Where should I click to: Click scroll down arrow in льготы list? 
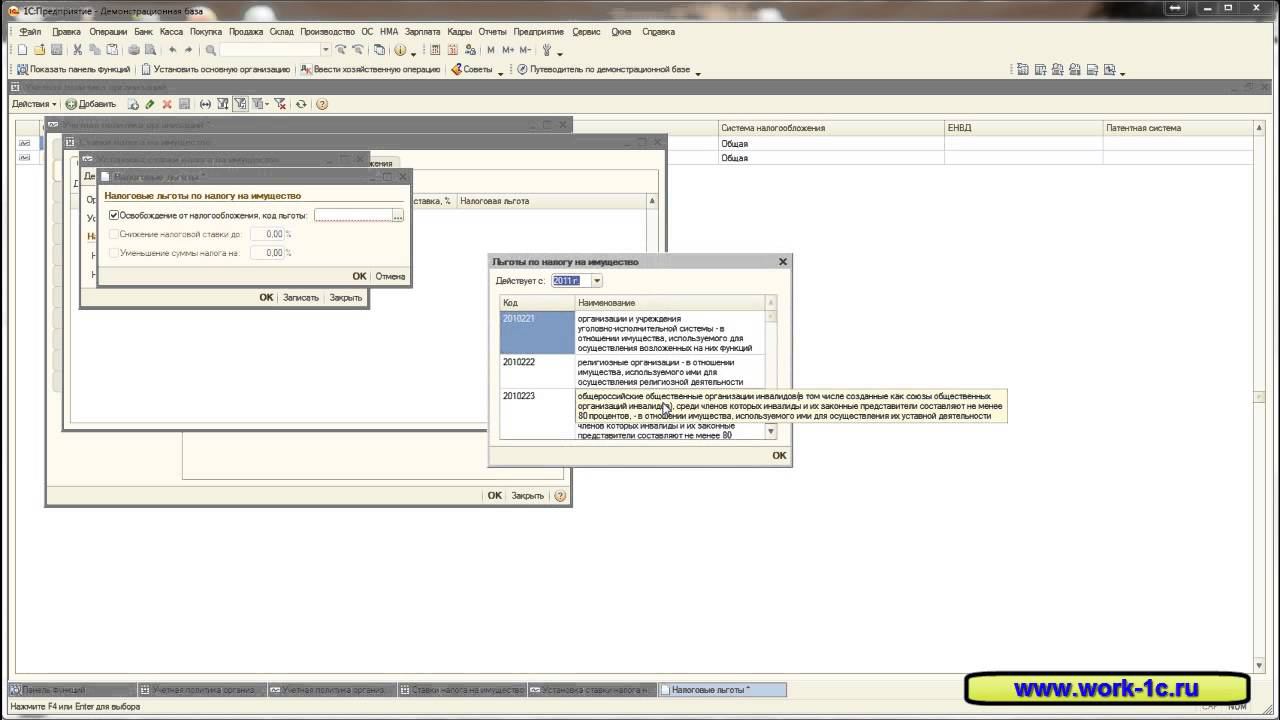pyautogui.click(x=770, y=432)
